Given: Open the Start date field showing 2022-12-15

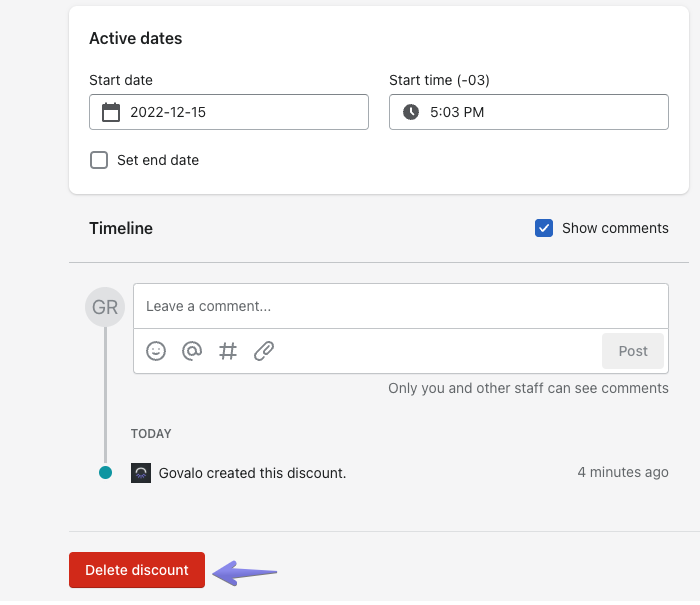Looking at the screenshot, I should (240, 112).
